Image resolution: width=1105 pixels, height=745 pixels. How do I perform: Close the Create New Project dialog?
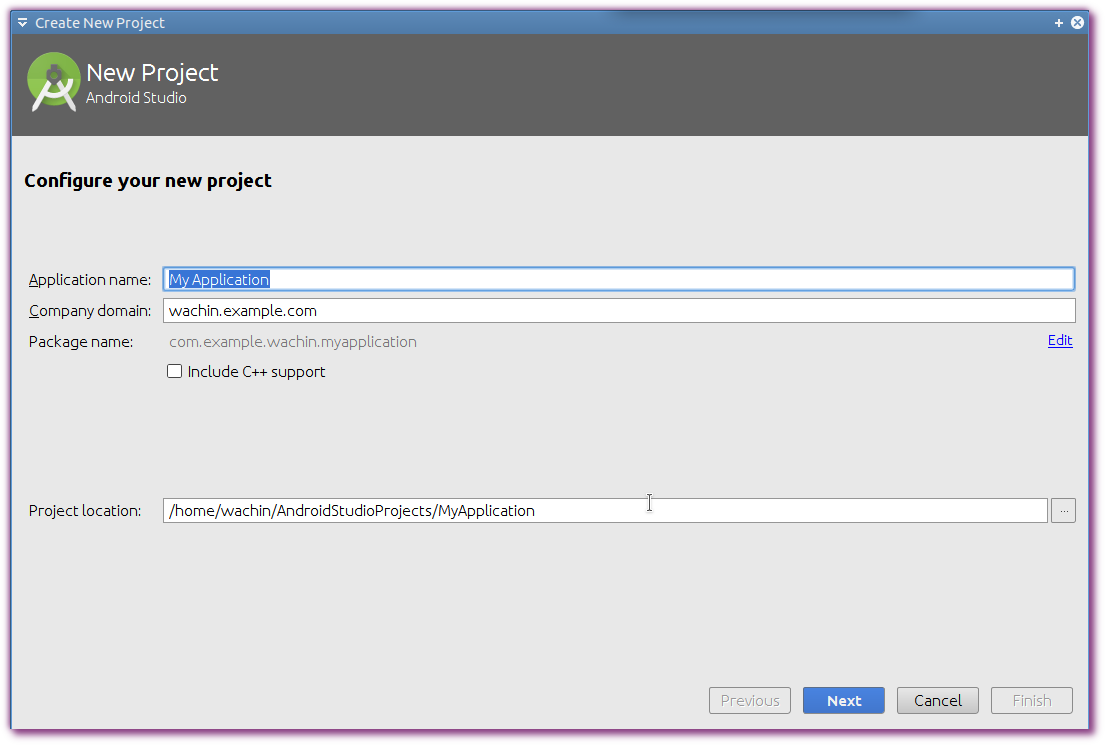coord(1078,23)
